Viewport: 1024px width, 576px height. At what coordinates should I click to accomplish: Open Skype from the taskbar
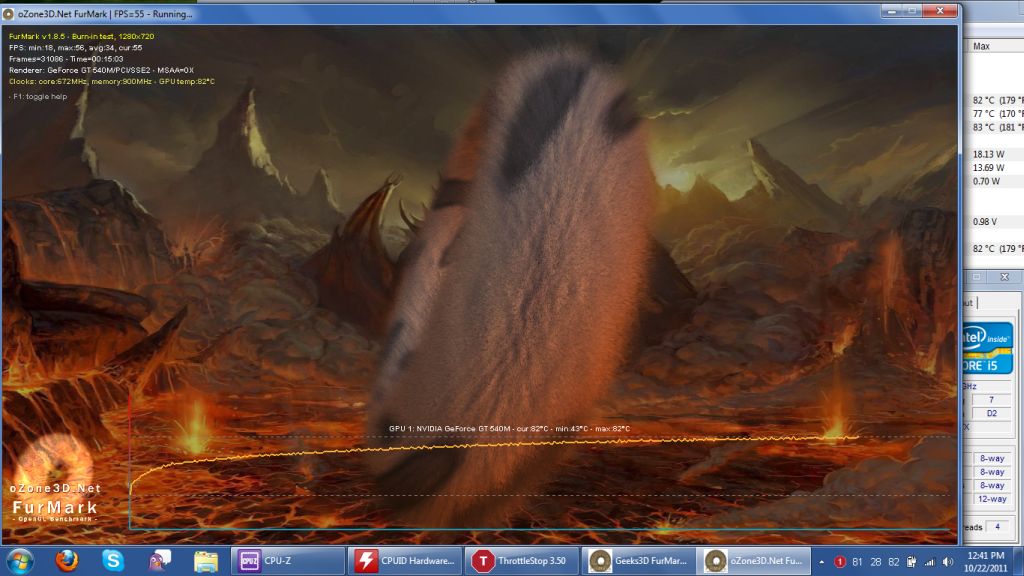click(112, 560)
